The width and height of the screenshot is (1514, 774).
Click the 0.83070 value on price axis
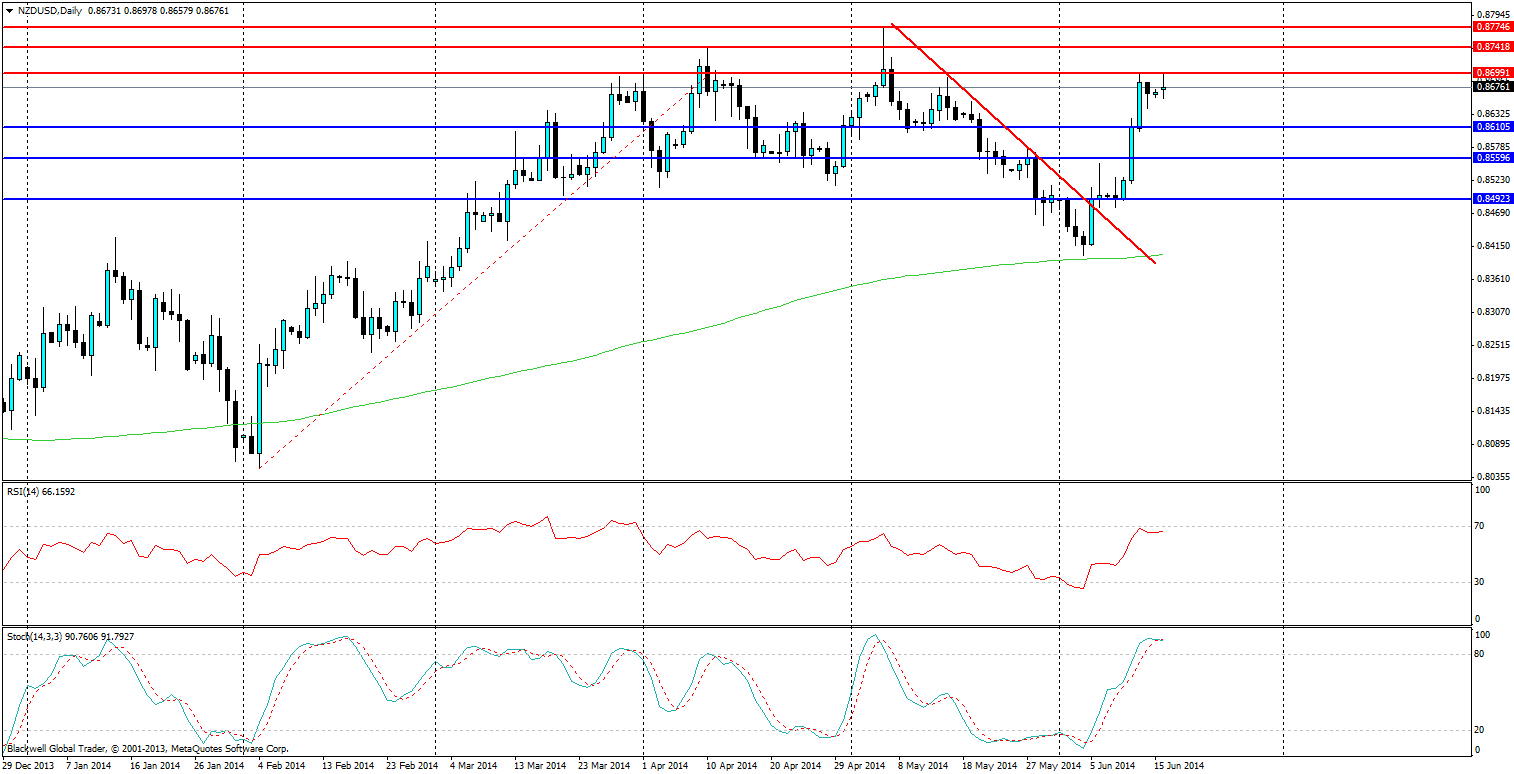(1494, 312)
